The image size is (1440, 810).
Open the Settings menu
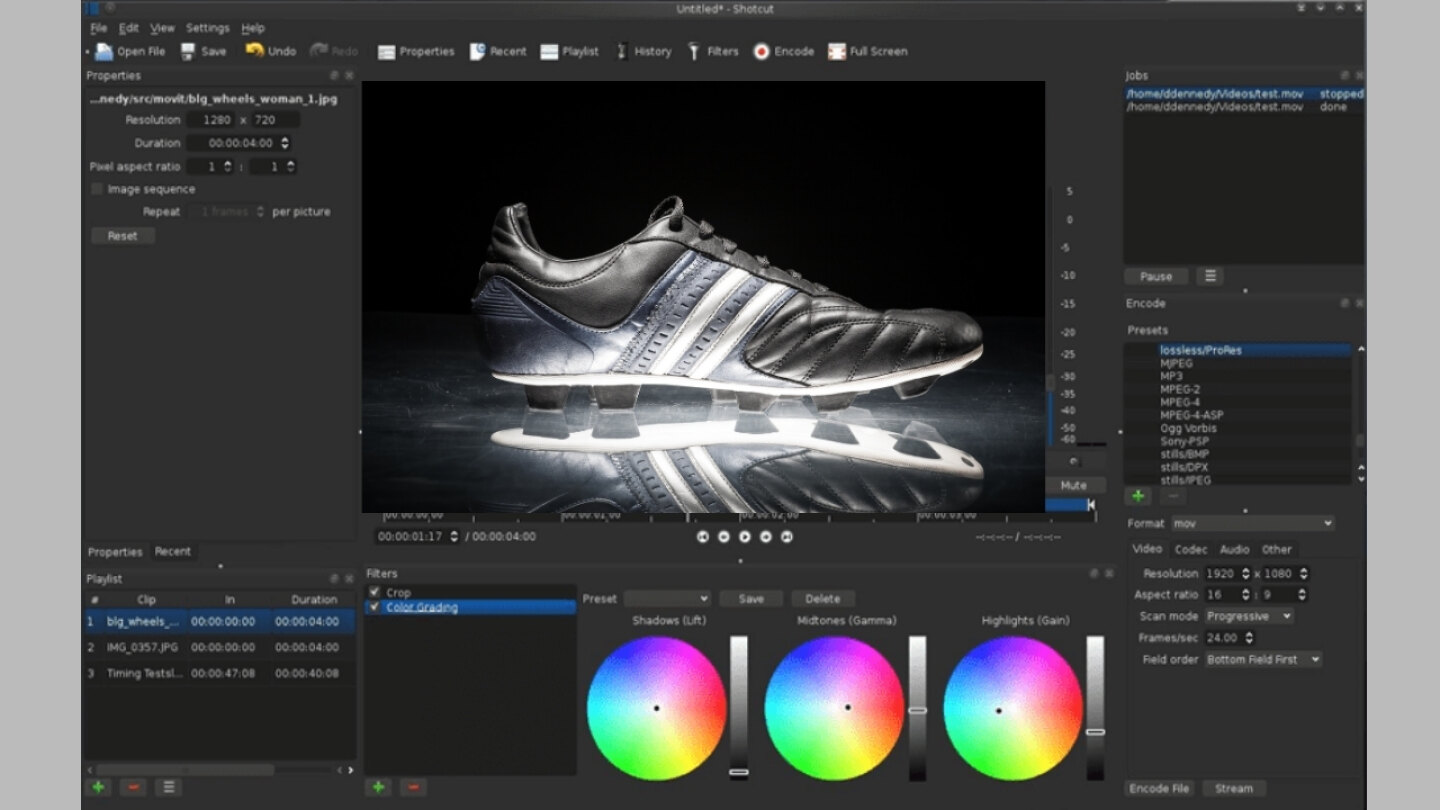coord(207,28)
